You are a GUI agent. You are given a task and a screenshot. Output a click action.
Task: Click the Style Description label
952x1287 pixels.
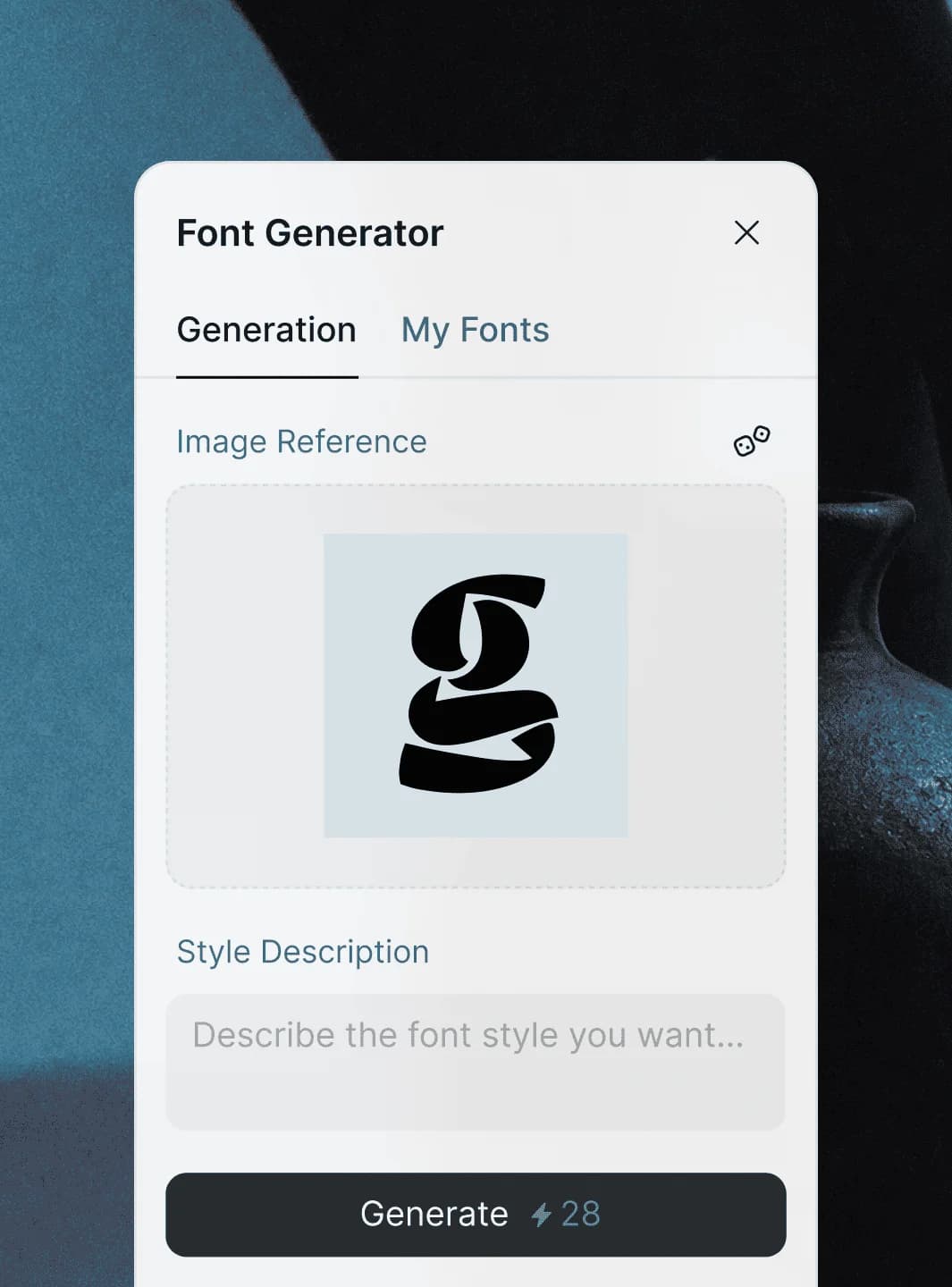[302, 952]
